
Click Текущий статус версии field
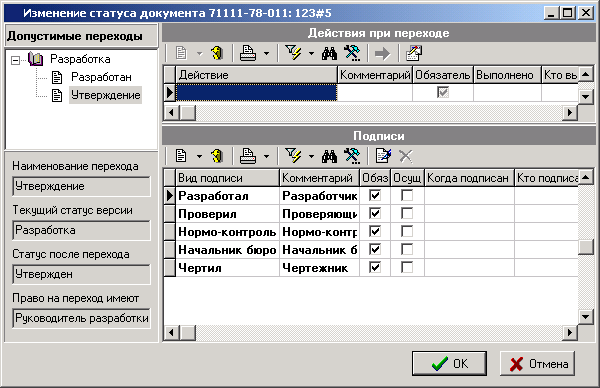coord(82,230)
